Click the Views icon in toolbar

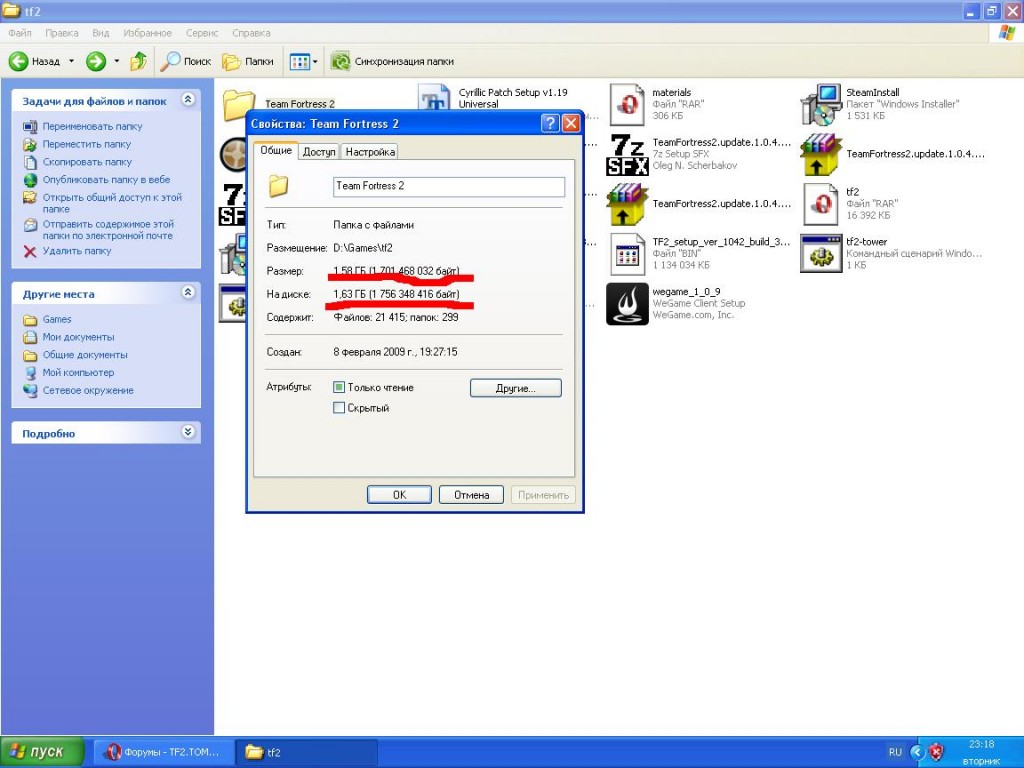[x=299, y=61]
